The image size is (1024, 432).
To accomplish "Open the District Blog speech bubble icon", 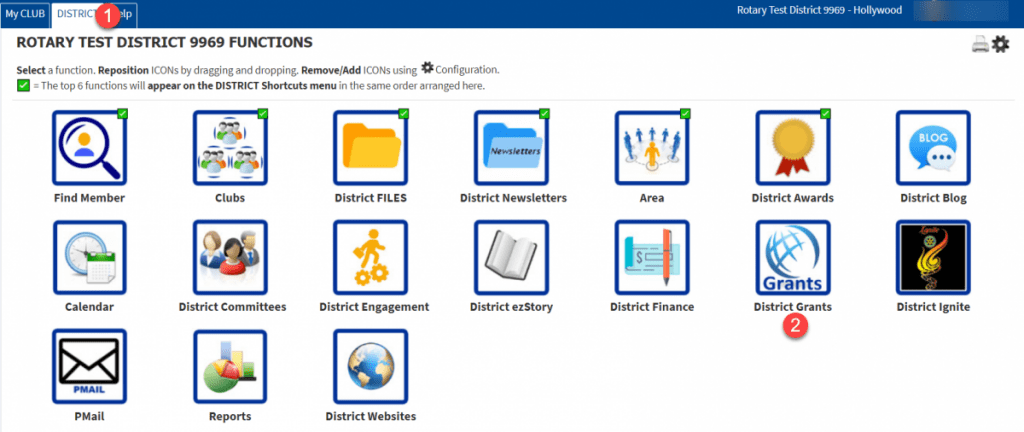I will tap(933, 147).
